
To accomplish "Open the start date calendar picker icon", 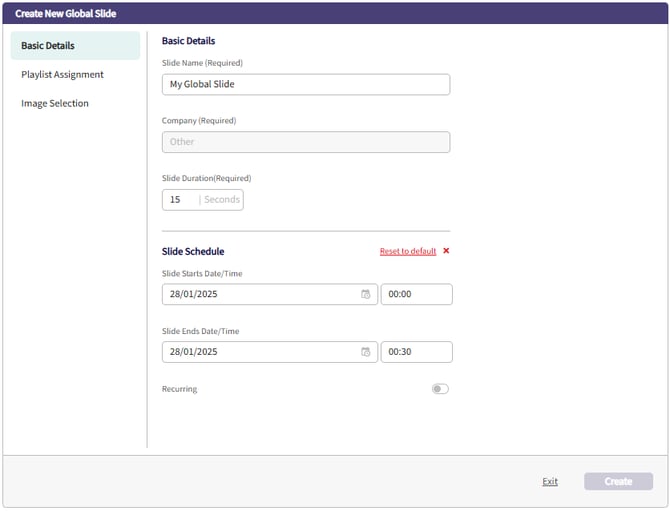I will (x=365, y=295).
